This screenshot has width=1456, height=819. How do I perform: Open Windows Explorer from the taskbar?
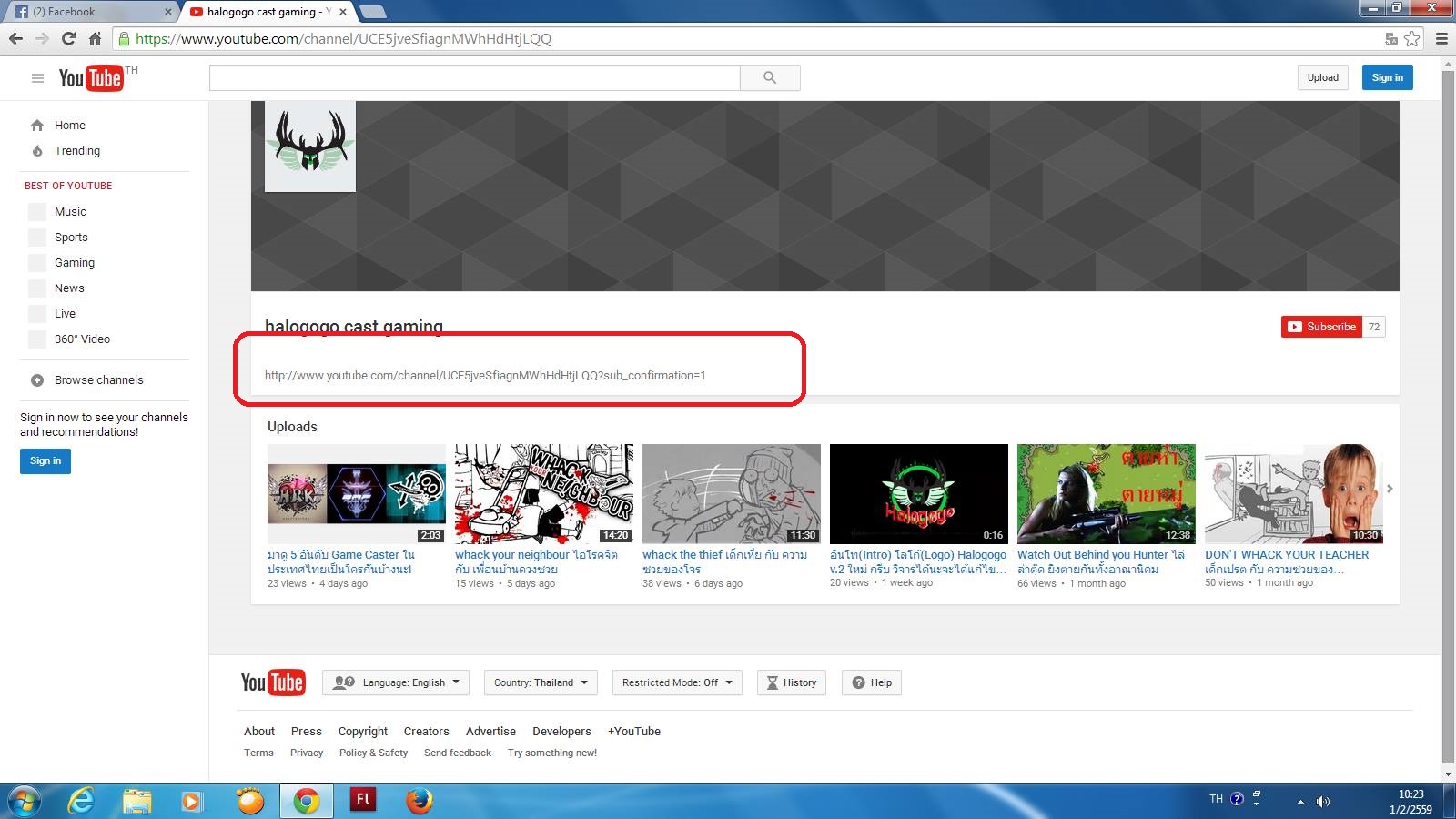point(136,801)
